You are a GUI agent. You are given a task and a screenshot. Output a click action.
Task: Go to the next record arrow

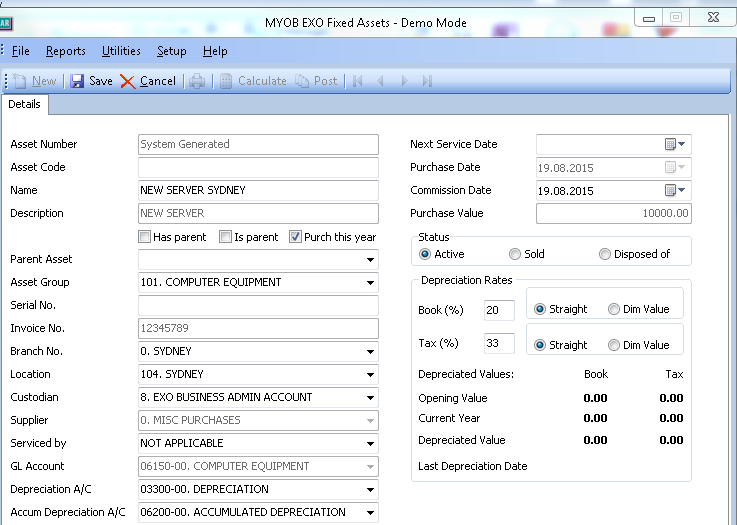point(404,81)
